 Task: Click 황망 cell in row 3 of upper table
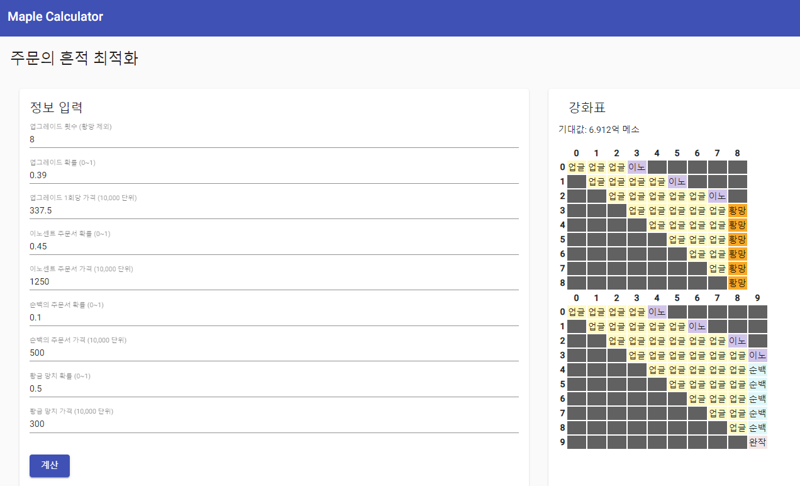coord(737,211)
